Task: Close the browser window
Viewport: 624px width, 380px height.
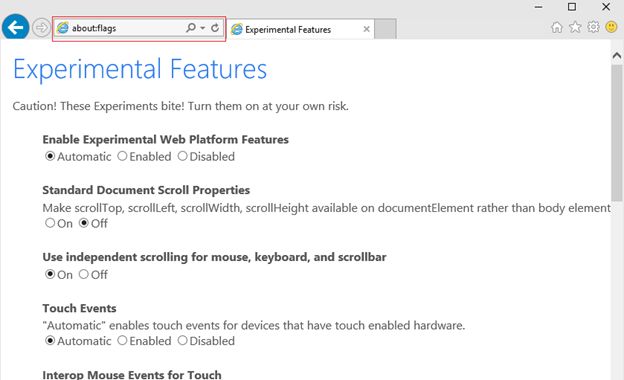Action: pos(606,7)
